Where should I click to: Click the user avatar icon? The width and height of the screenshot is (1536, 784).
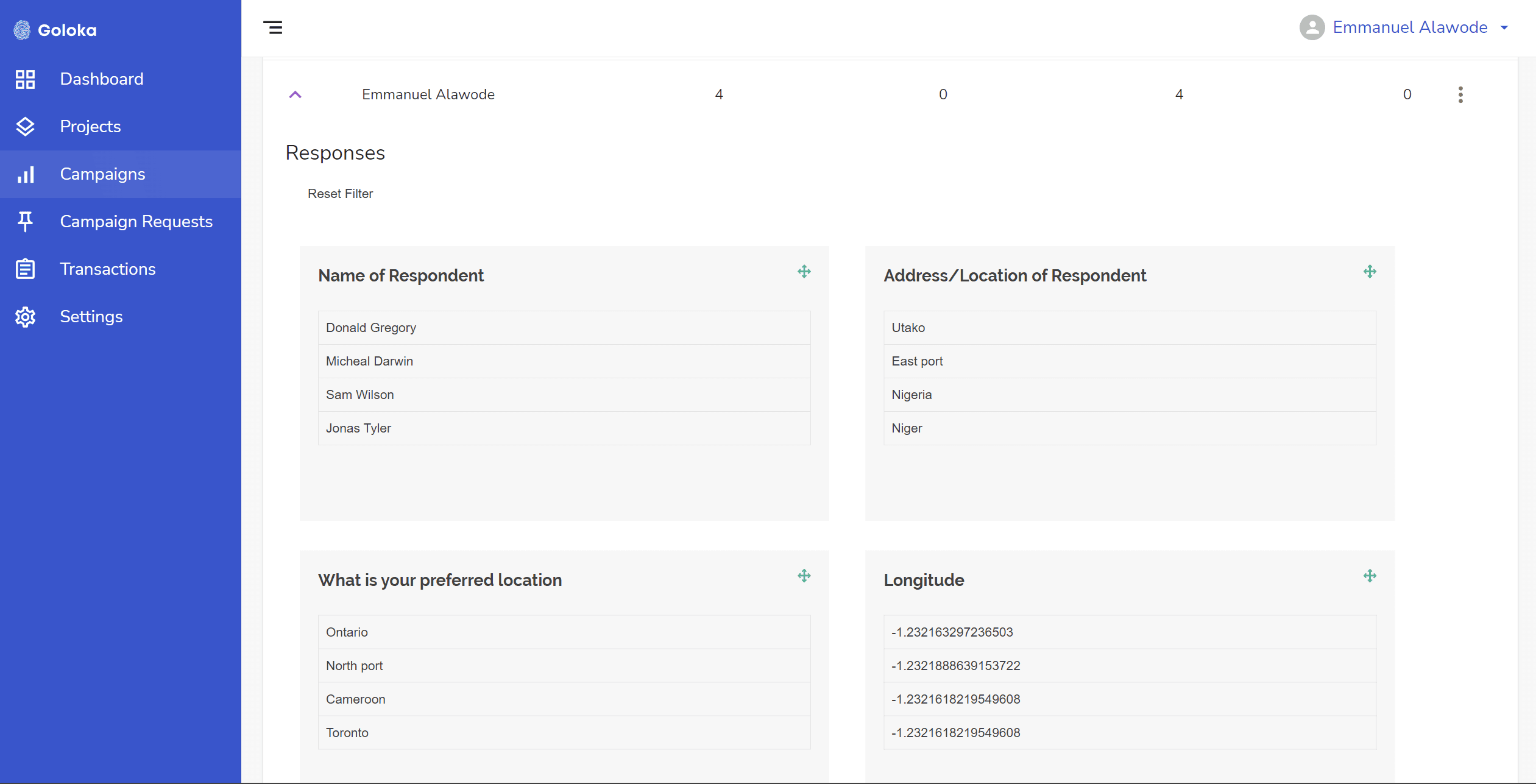point(1312,27)
